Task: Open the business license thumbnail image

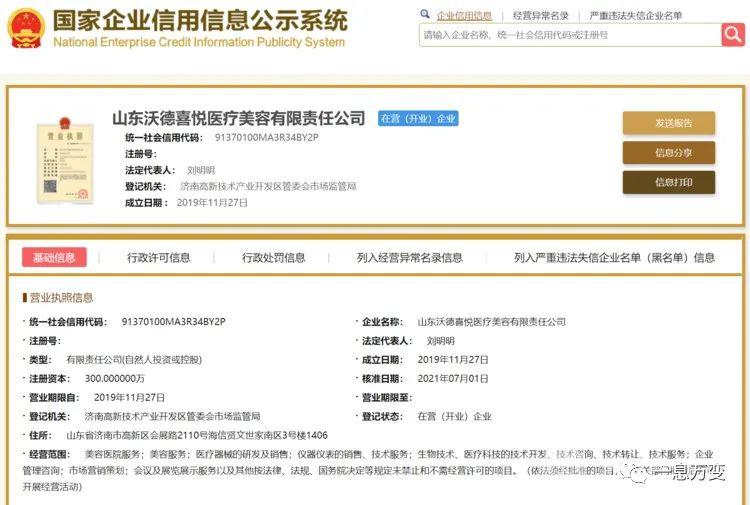Action: 65,161
